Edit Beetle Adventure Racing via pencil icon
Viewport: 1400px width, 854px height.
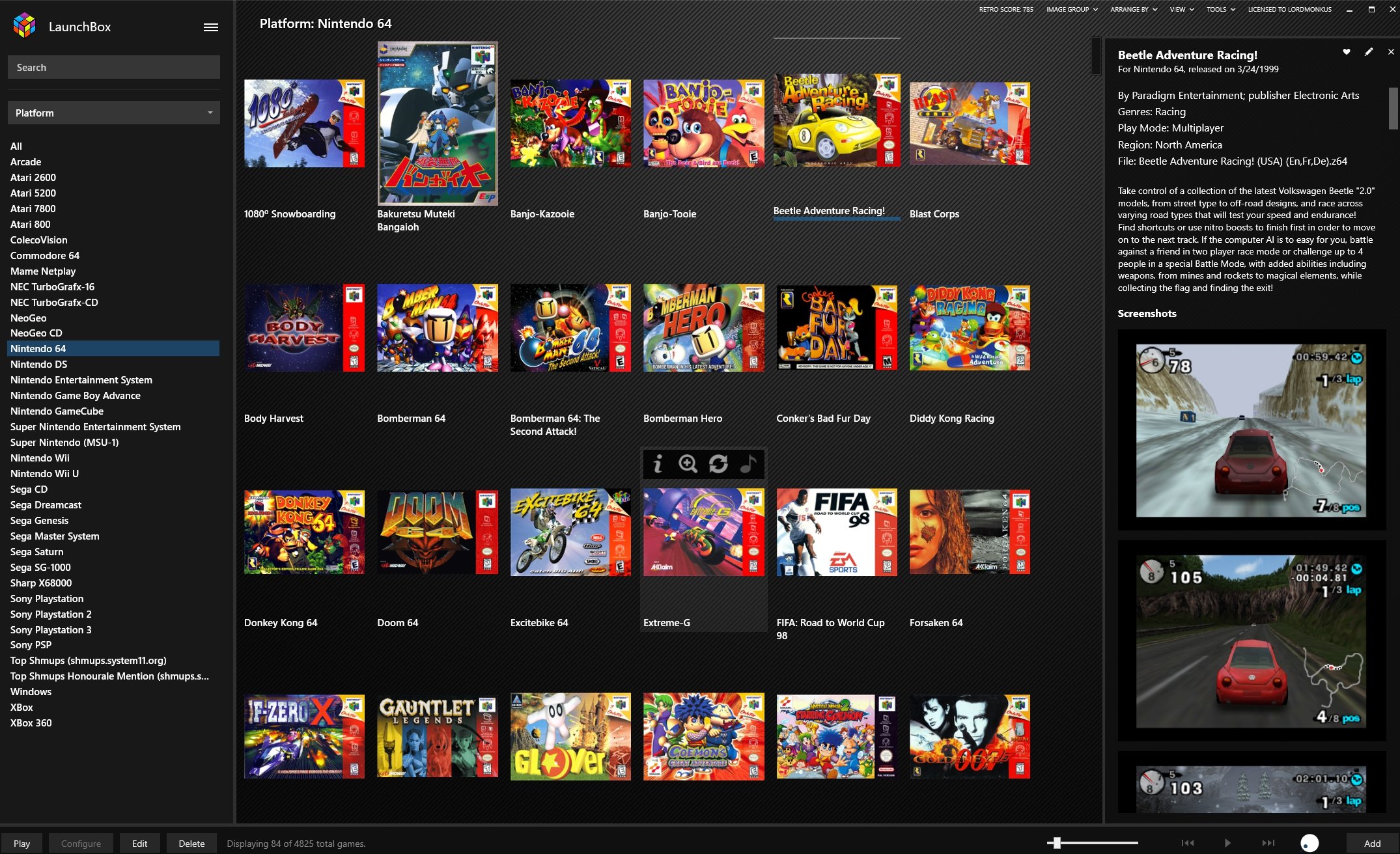pyautogui.click(x=1369, y=52)
